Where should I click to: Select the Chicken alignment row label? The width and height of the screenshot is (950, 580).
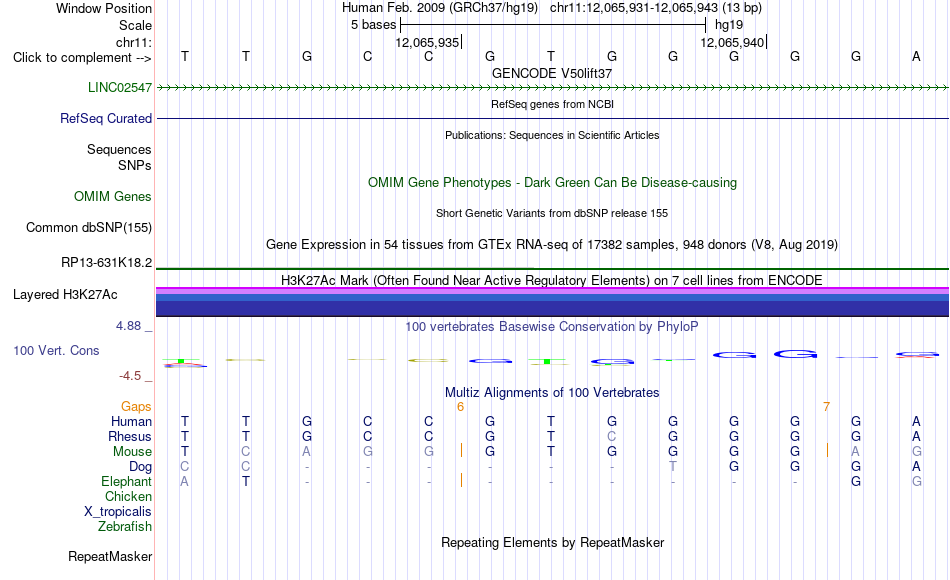128,496
